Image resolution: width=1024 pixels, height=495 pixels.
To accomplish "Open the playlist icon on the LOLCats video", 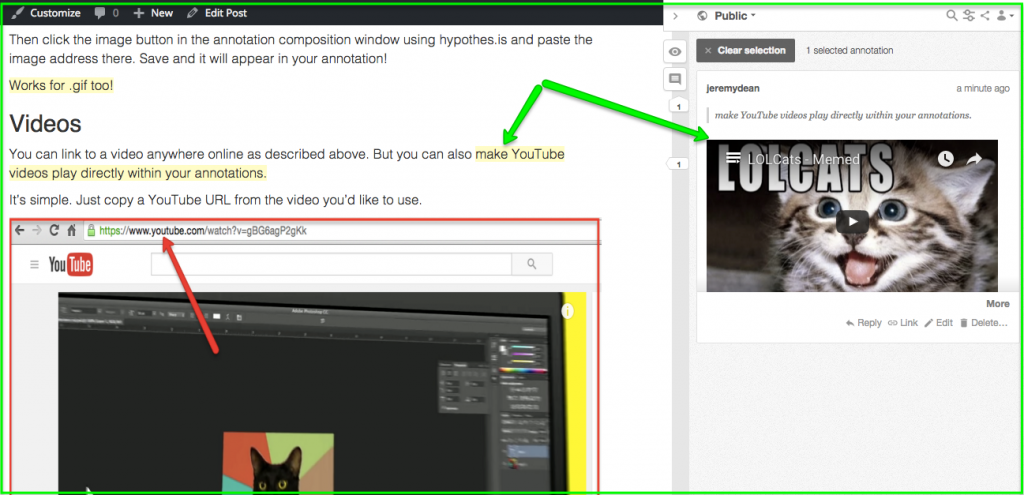I will coord(733,157).
